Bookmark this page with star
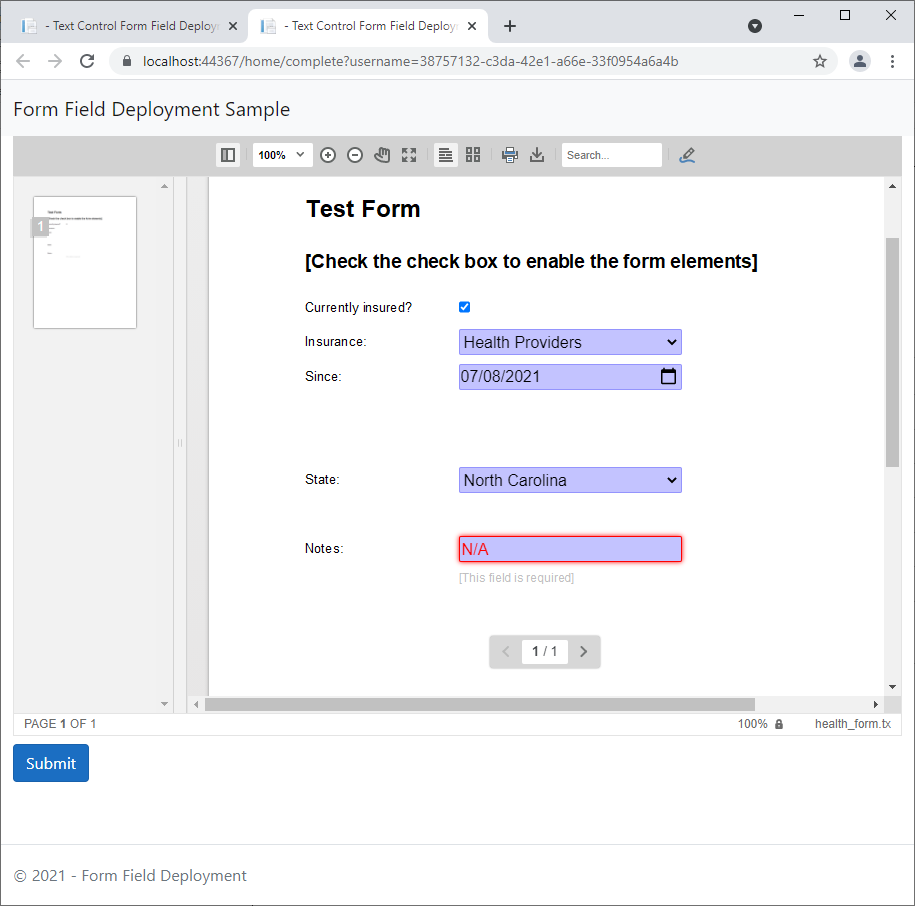The width and height of the screenshot is (915, 906). [820, 61]
